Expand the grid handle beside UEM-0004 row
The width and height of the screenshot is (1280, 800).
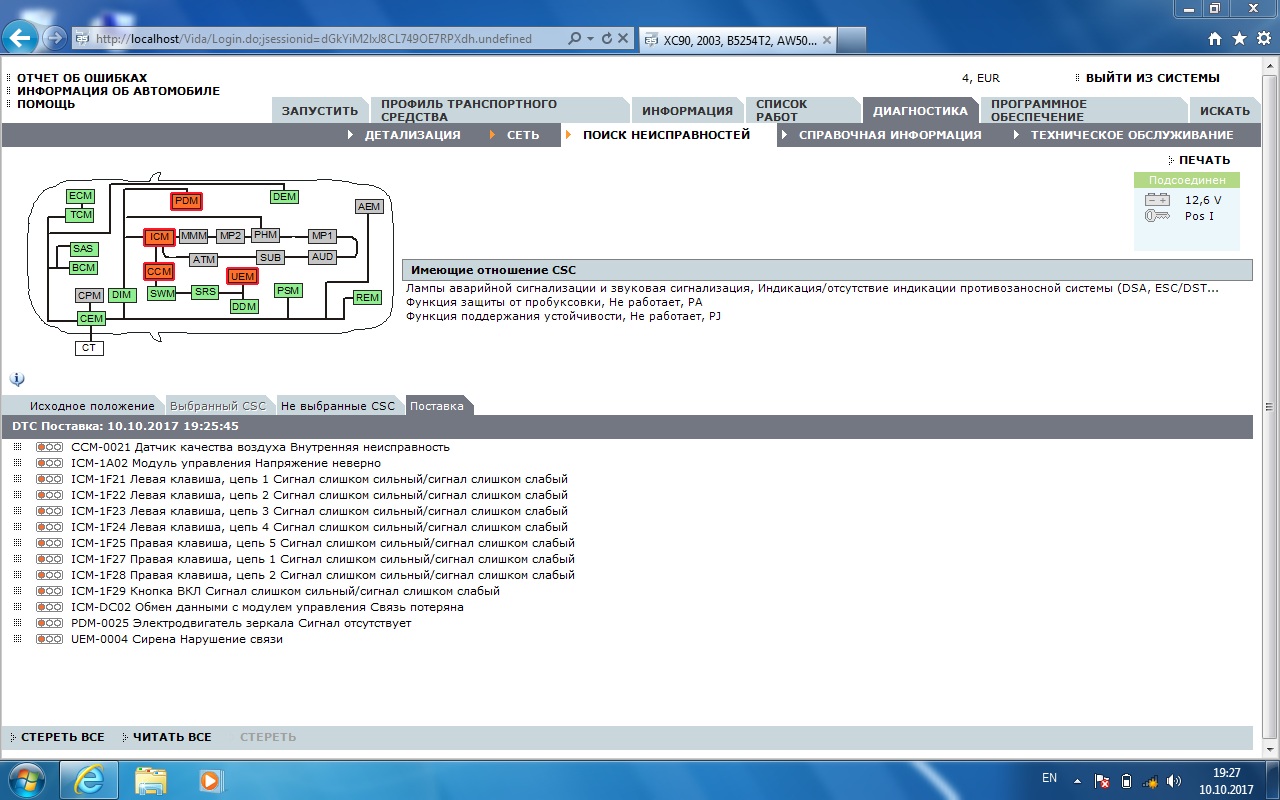tap(17, 639)
